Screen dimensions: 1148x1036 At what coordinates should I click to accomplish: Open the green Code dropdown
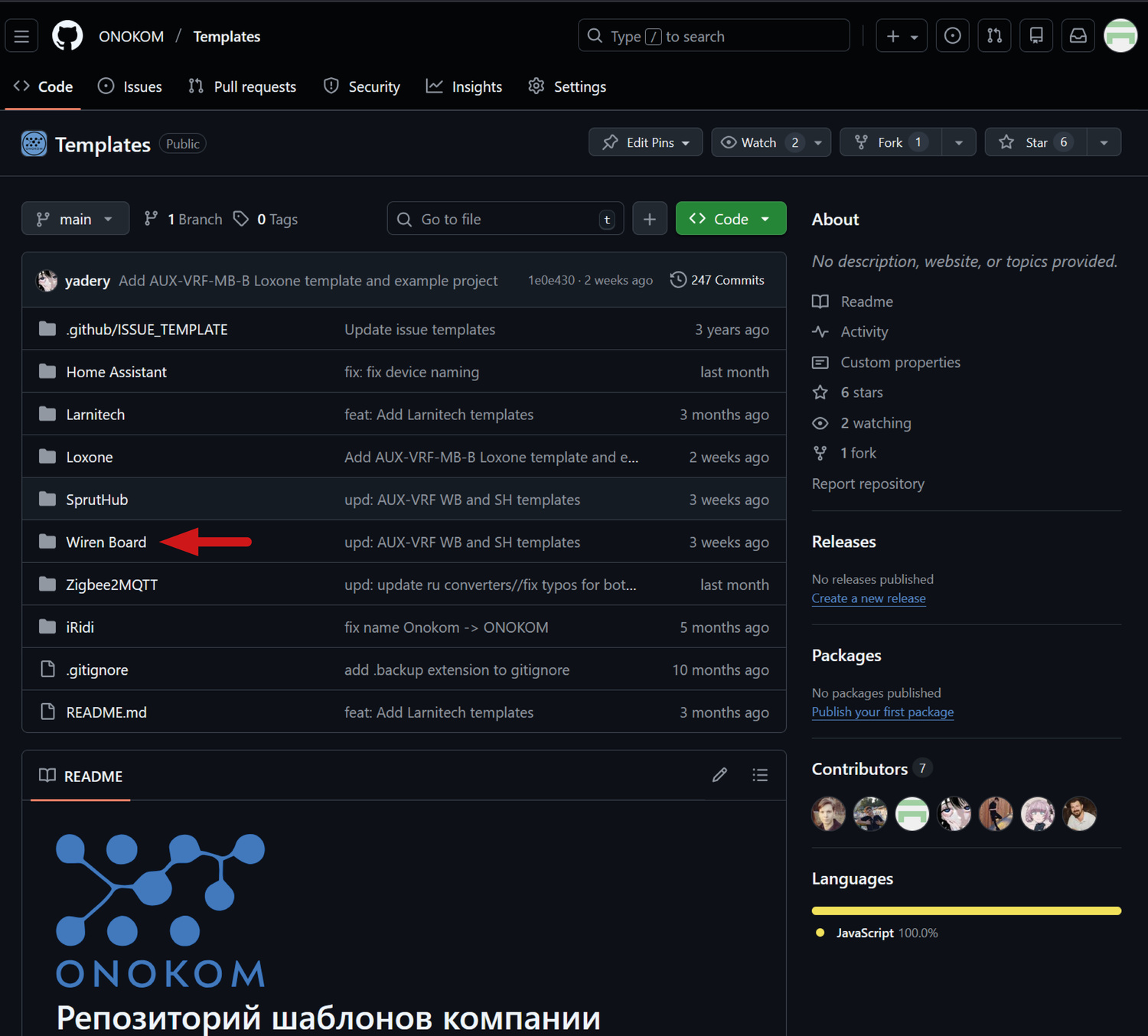[x=731, y=219]
